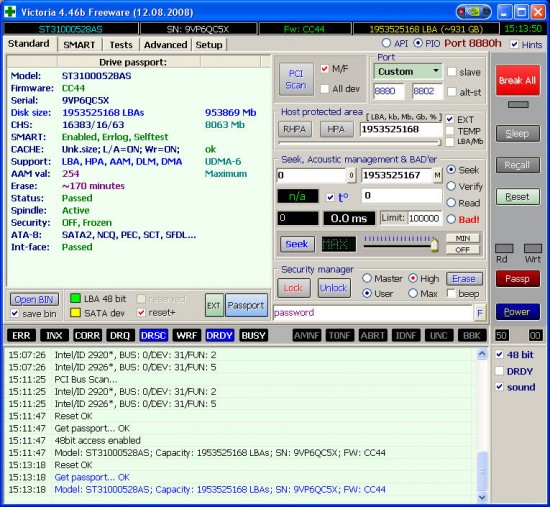Viewport: 550px width, 507px height.
Task: Switch to the SMART tab
Action: pyautogui.click(x=79, y=45)
